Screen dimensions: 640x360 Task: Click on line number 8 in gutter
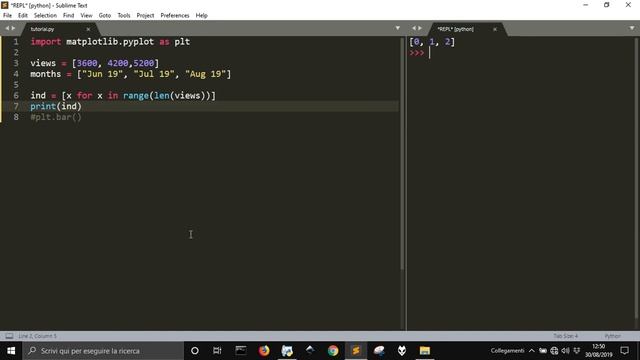point(16,117)
